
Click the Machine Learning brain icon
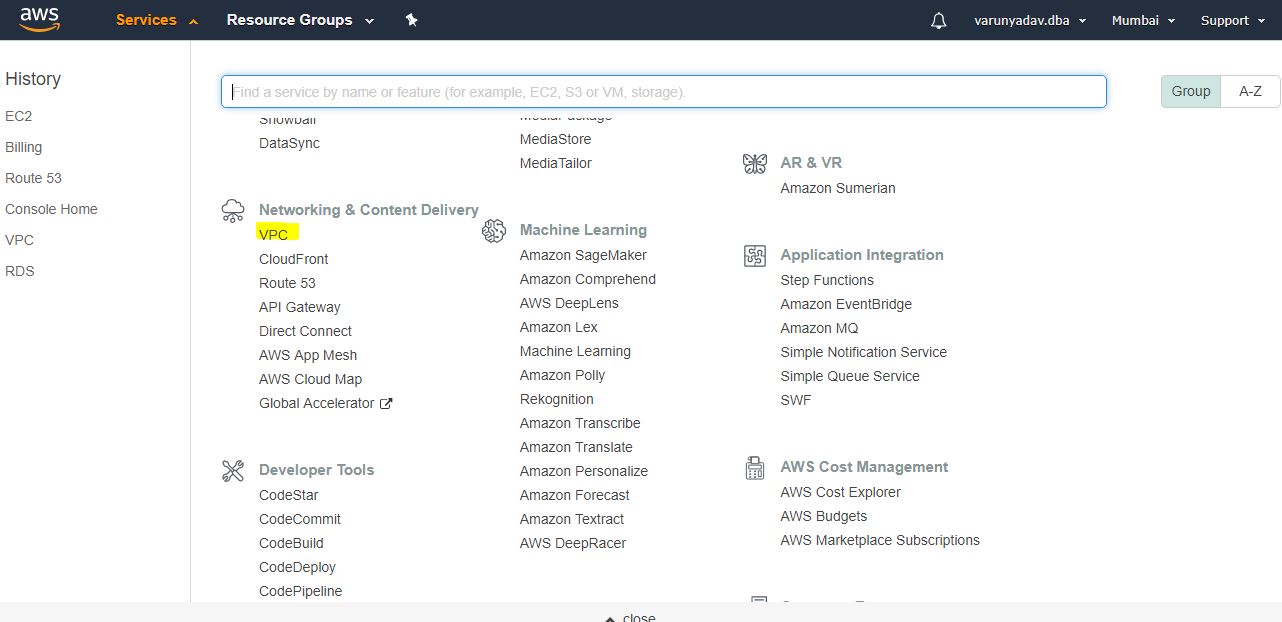tap(494, 231)
